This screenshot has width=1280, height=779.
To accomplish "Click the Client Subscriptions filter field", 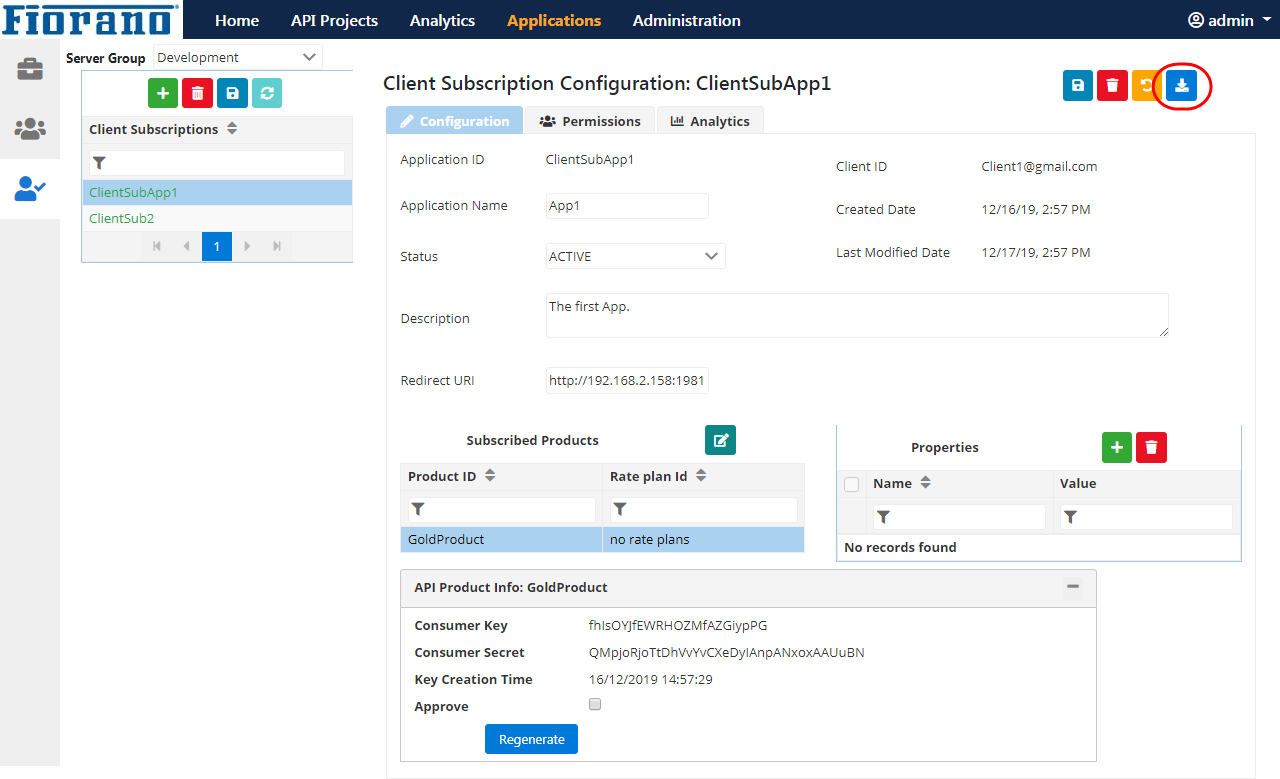I will (x=217, y=163).
